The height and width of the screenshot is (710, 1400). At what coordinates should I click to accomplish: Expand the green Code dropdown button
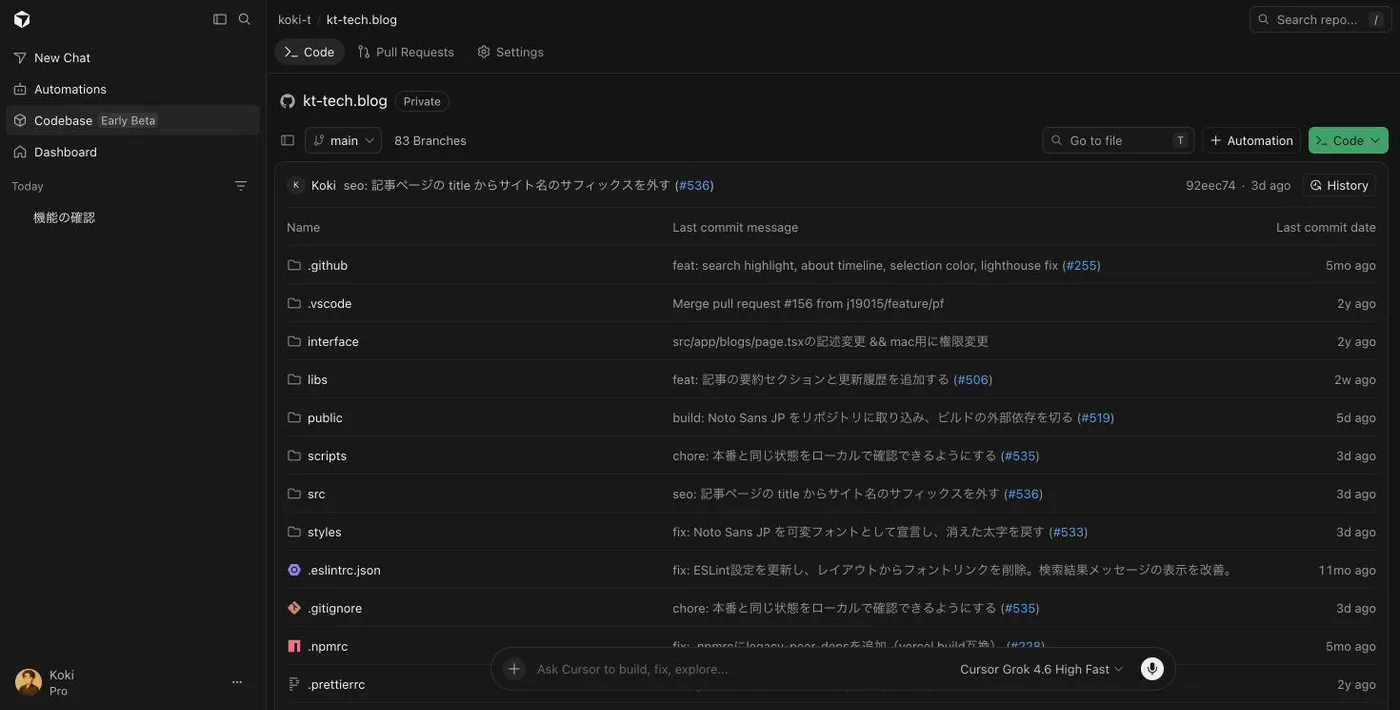[x=1348, y=140]
